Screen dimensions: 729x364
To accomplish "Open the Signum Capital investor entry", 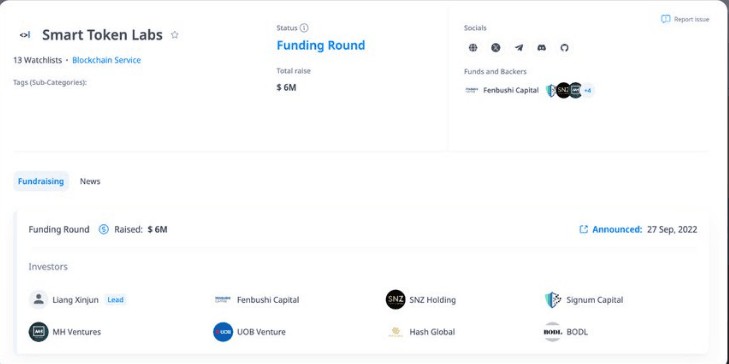I will click(584, 300).
